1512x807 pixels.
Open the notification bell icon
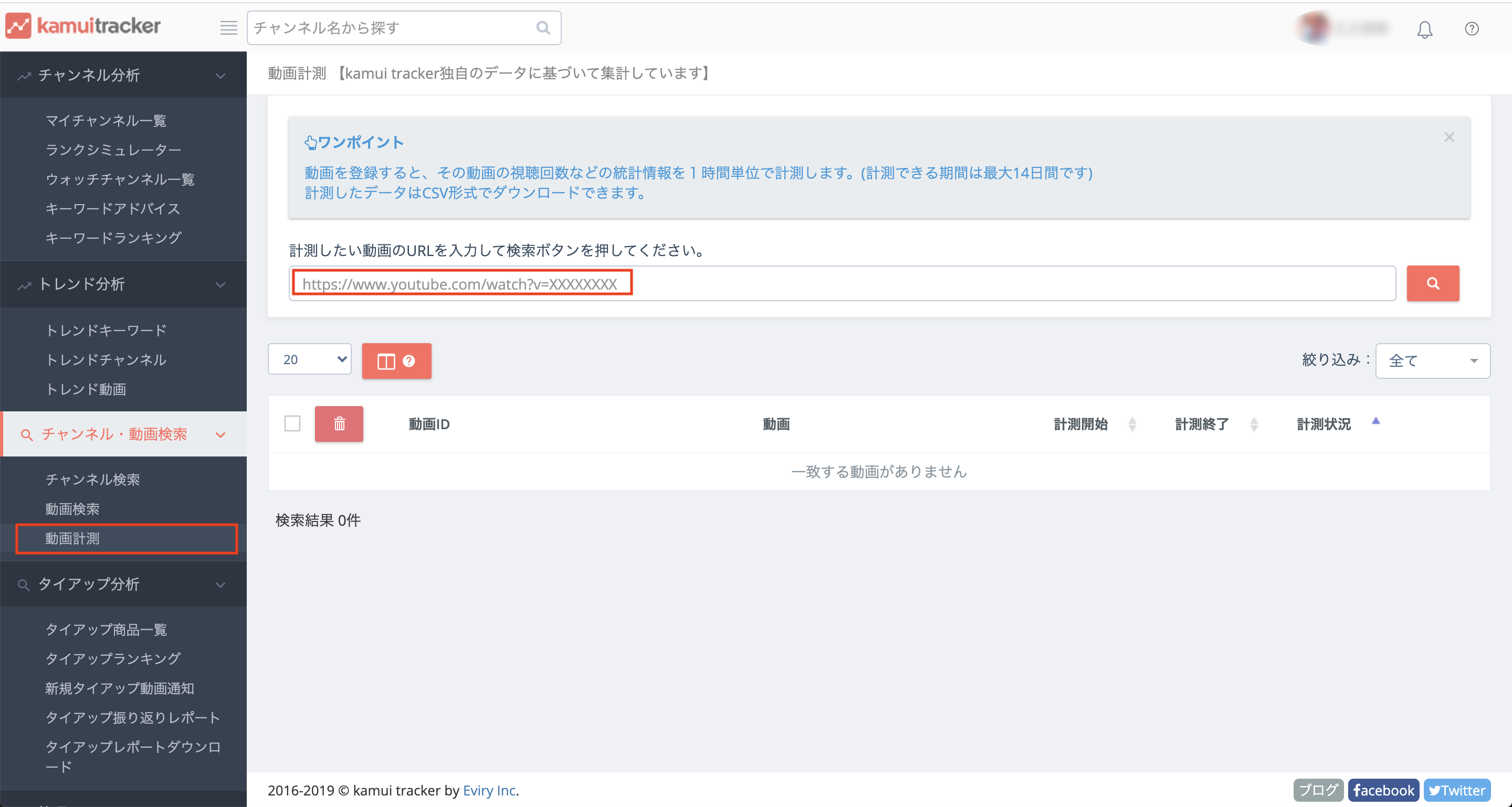pos(1424,29)
